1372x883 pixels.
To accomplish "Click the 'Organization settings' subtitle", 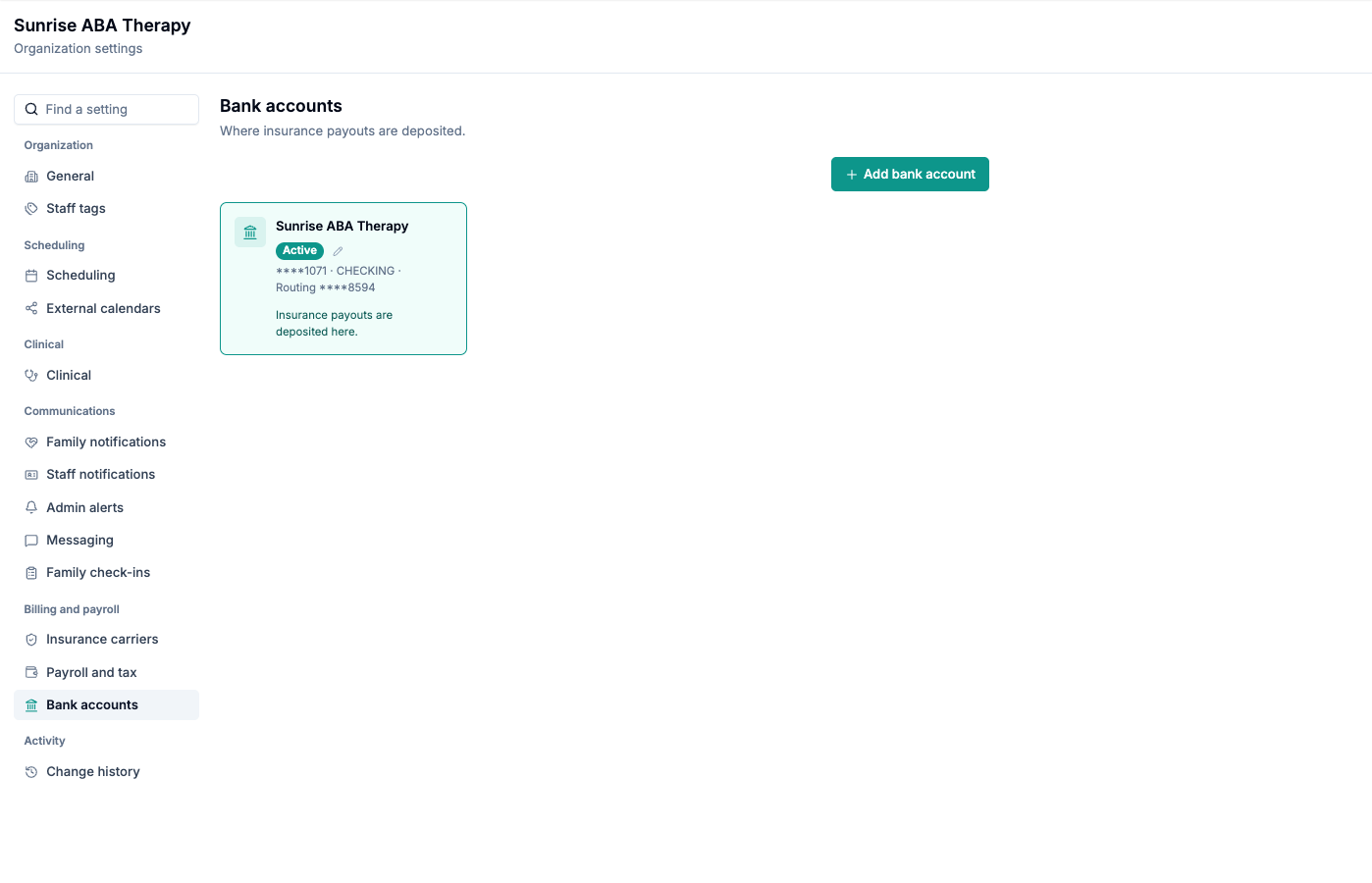I will 79,49.
